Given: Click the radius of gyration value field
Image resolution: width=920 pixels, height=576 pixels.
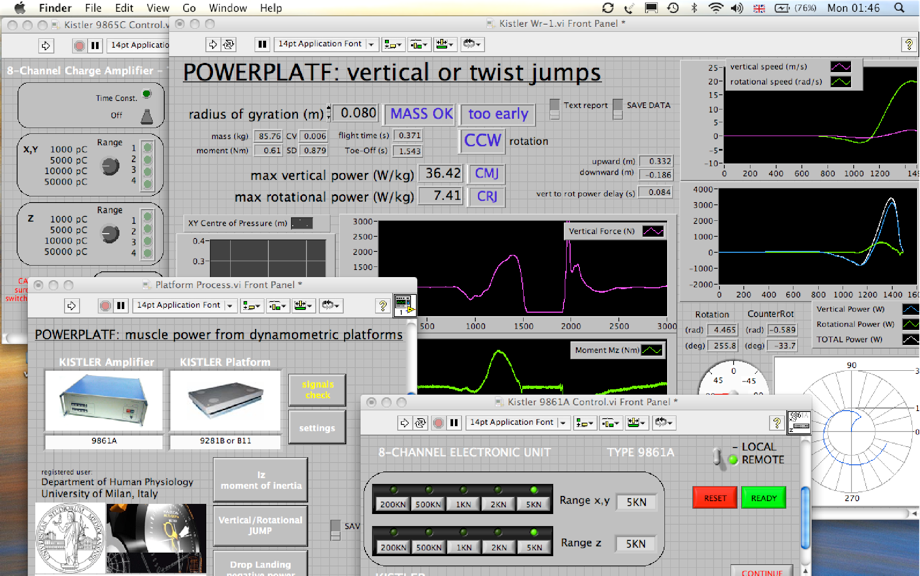Looking at the screenshot, I should click(x=358, y=113).
